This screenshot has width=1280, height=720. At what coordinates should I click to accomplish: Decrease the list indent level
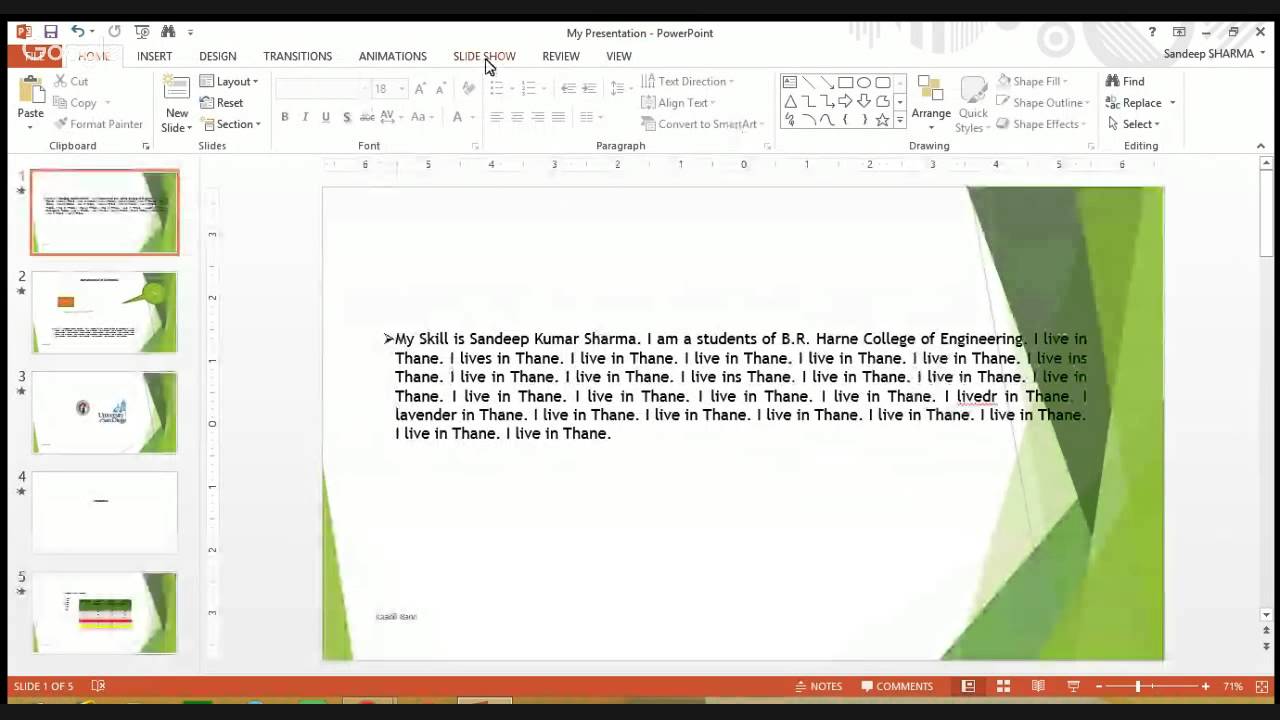tap(568, 88)
